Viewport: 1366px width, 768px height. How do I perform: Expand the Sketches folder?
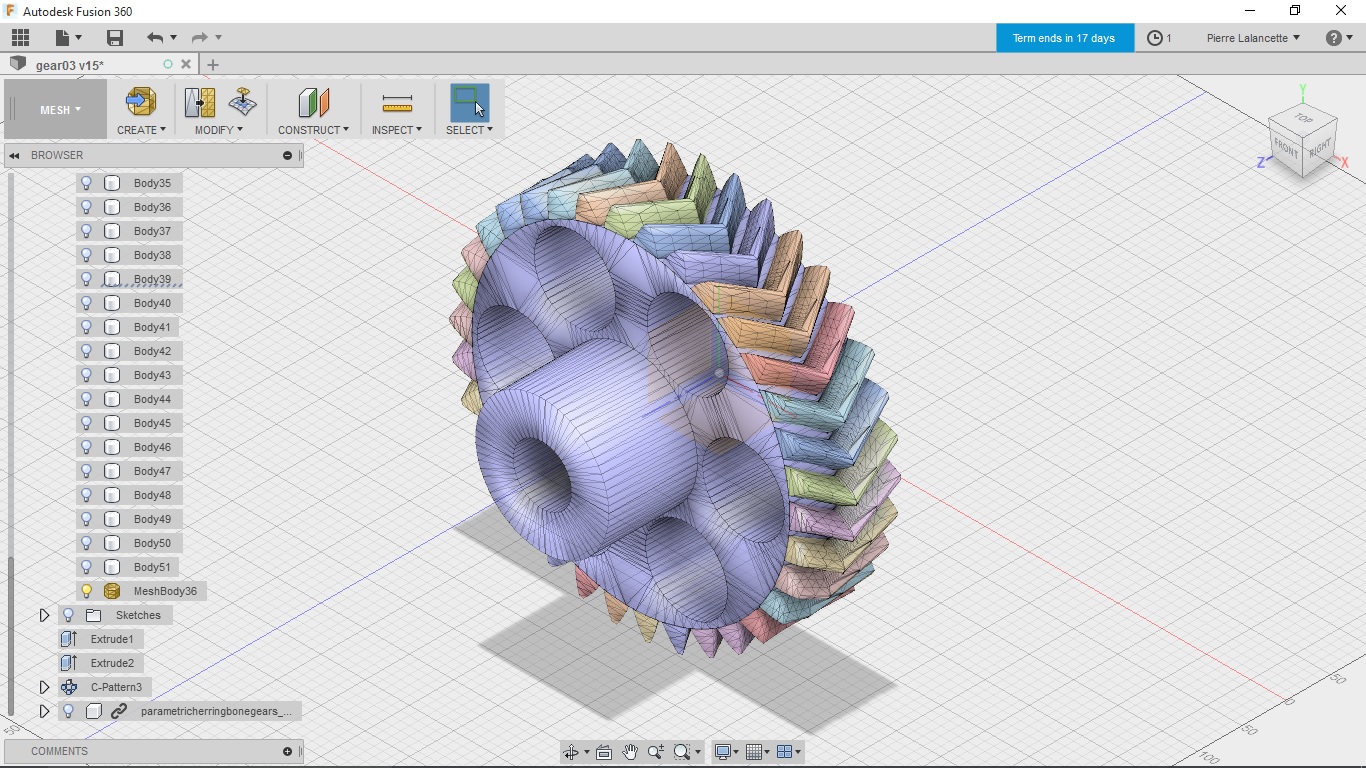point(44,615)
